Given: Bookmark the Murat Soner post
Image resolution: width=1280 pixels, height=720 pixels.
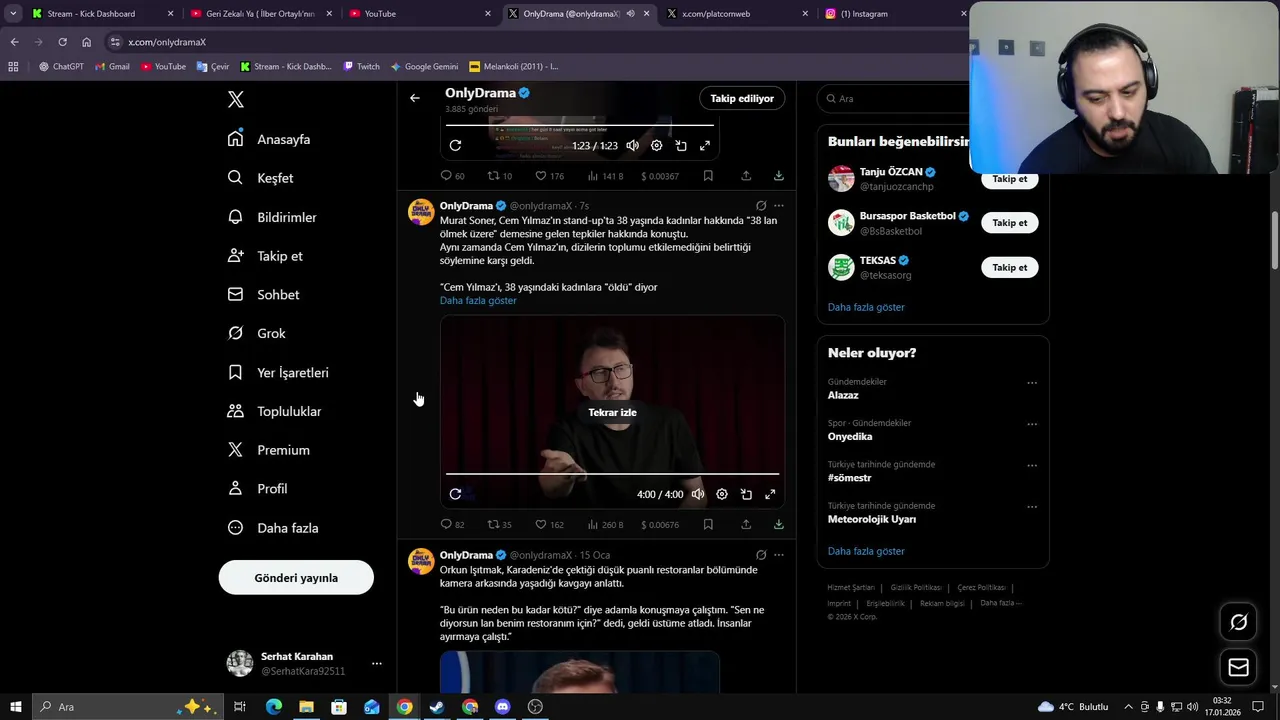Looking at the screenshot, I should point(708,524).
